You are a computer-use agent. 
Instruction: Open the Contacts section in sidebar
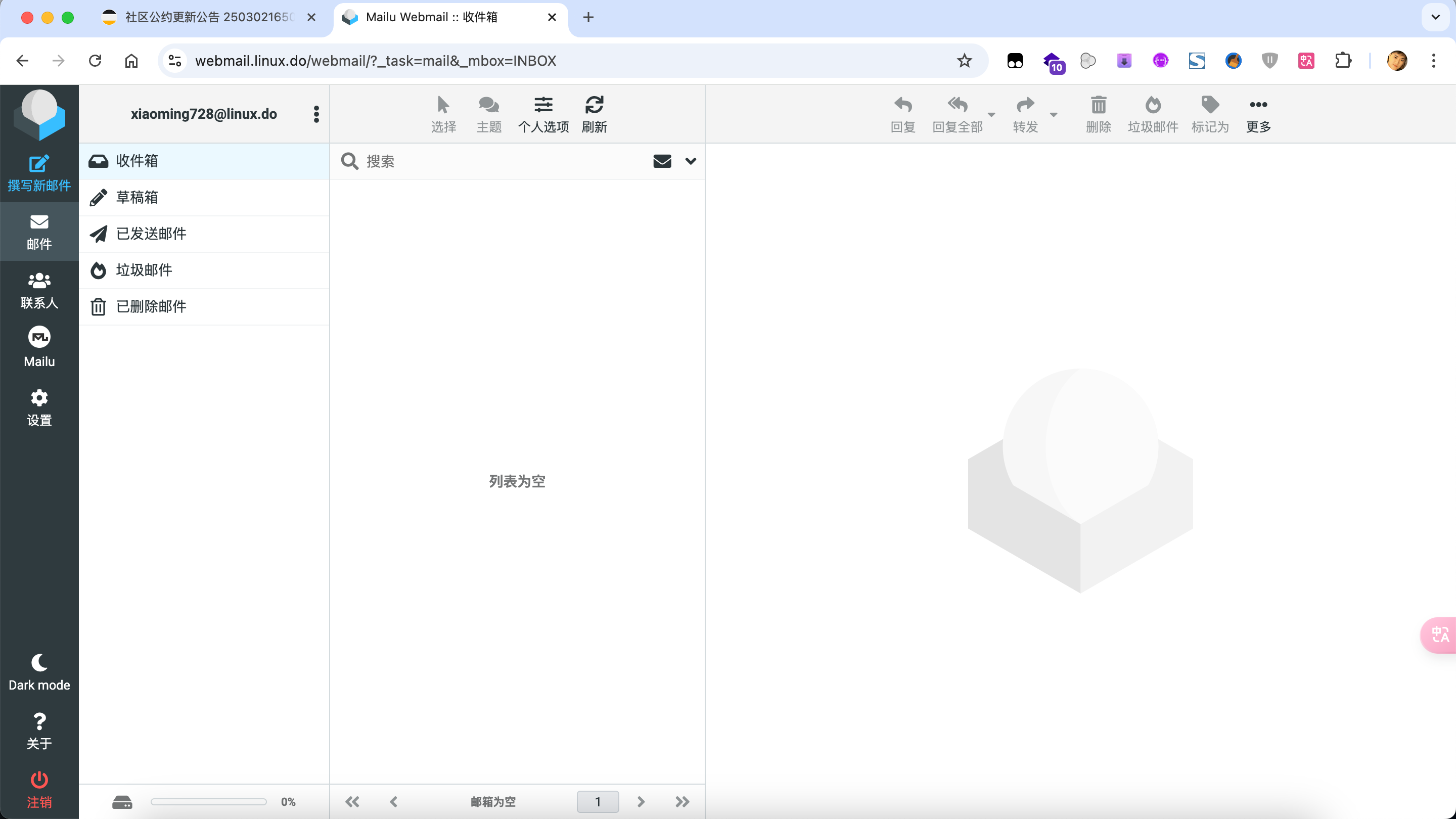39,291
